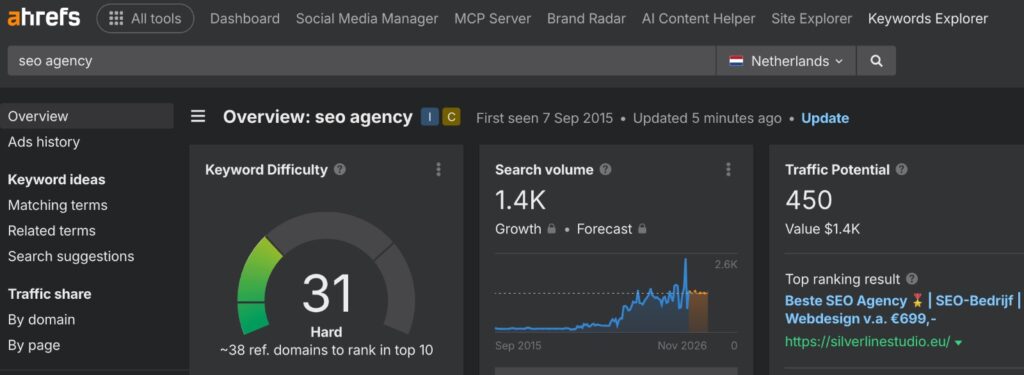The image size is (1024, 375).
Task: Click the yellow 'C' intent badge
Action: tap(451, 118)
